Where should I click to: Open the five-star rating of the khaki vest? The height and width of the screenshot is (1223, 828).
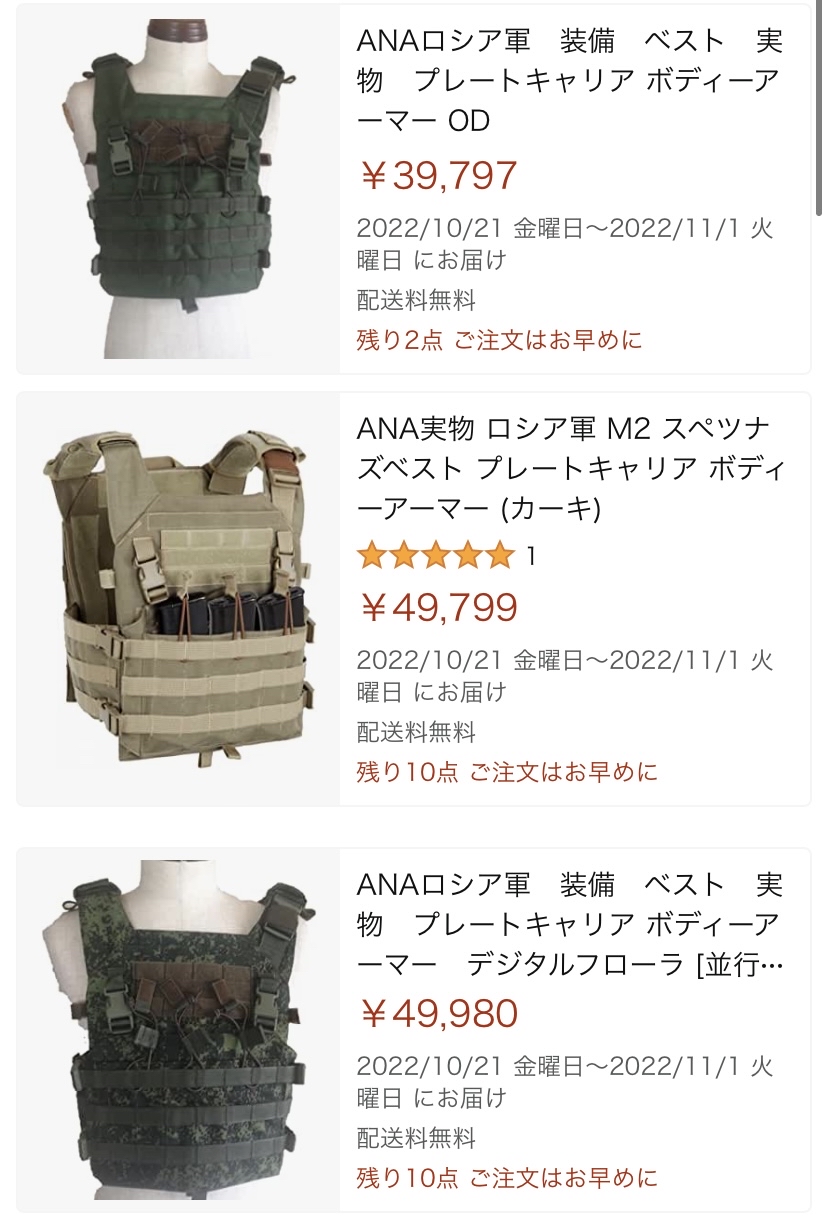pyautogui.click(x=436, y=555)
